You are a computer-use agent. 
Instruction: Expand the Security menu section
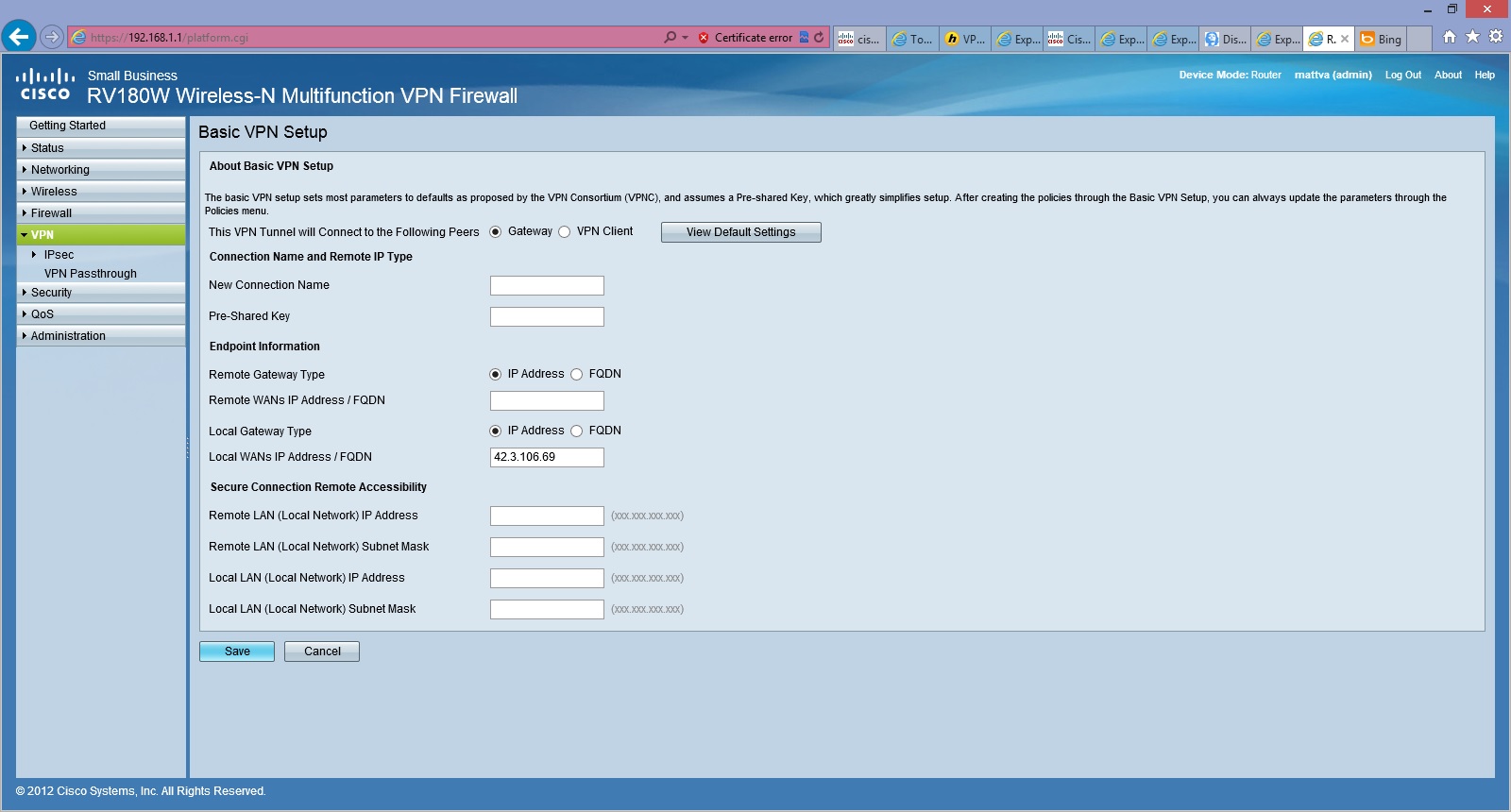[101, 293]
